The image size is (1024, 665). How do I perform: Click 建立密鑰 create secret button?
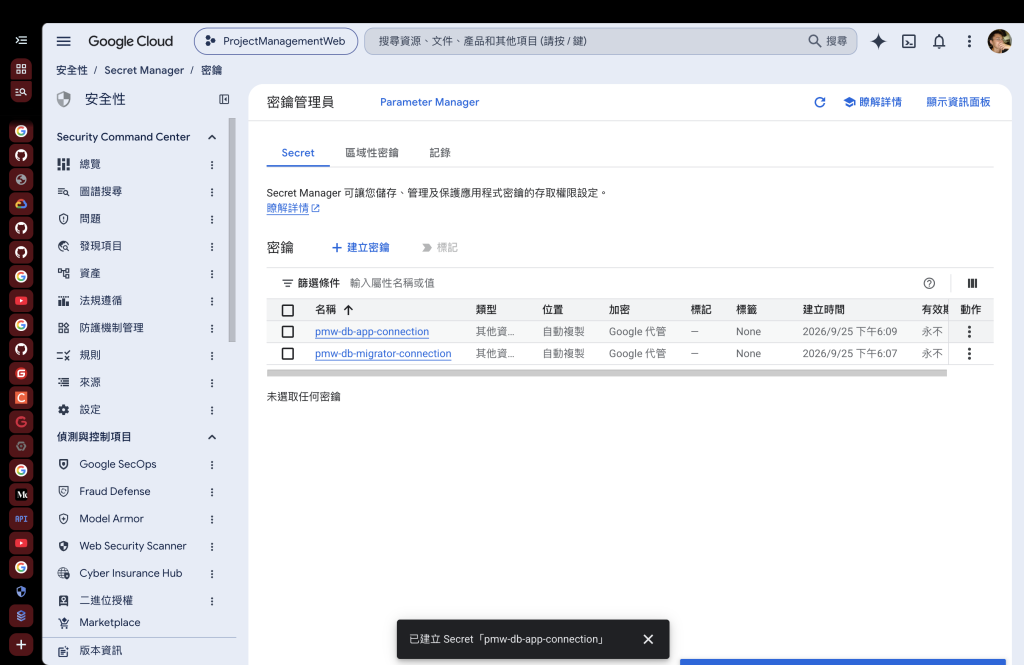pyautogui.click(x=360, y=248)
